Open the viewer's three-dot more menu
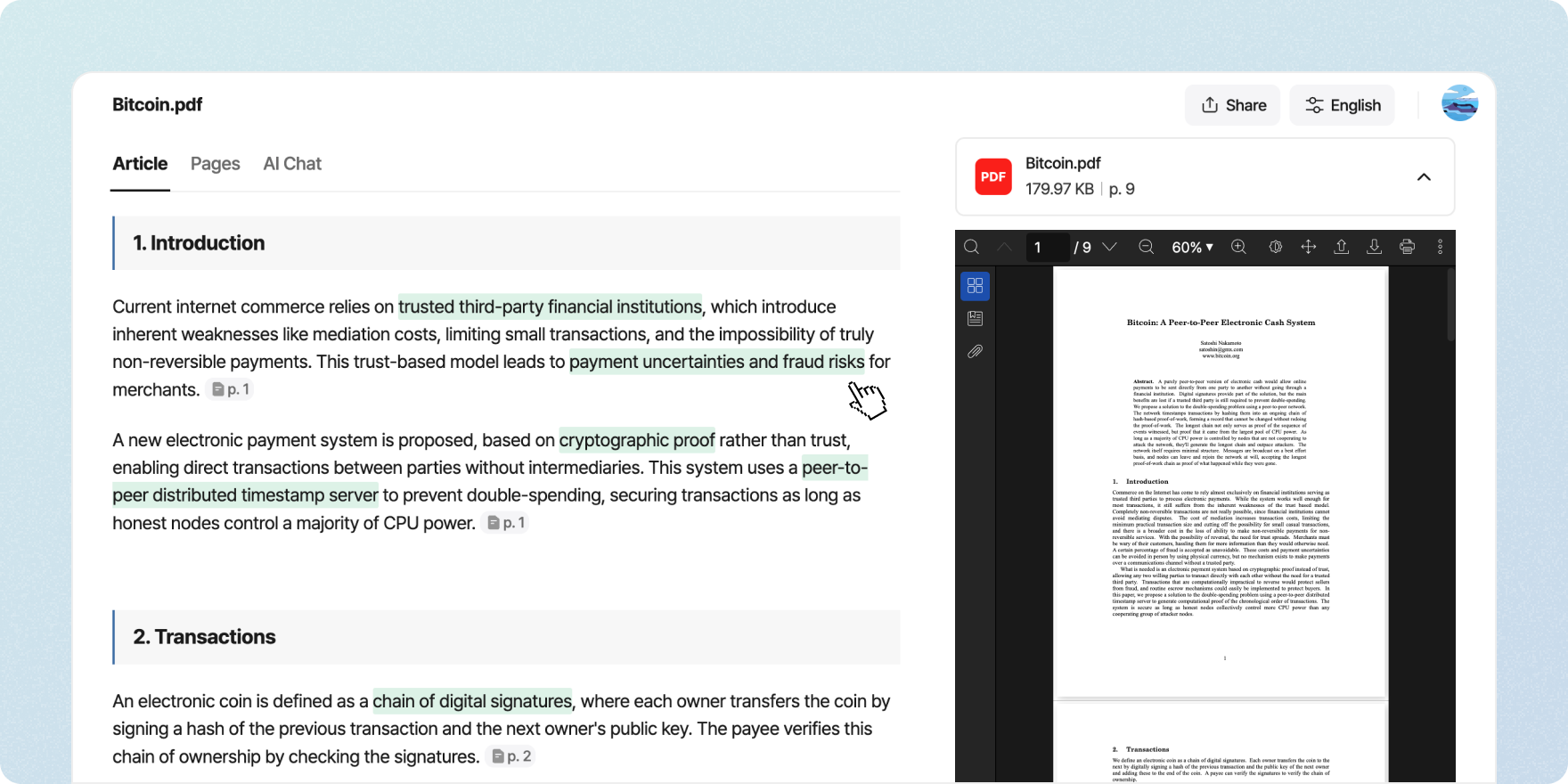The image size is (1568, 784). (1440, 247)
